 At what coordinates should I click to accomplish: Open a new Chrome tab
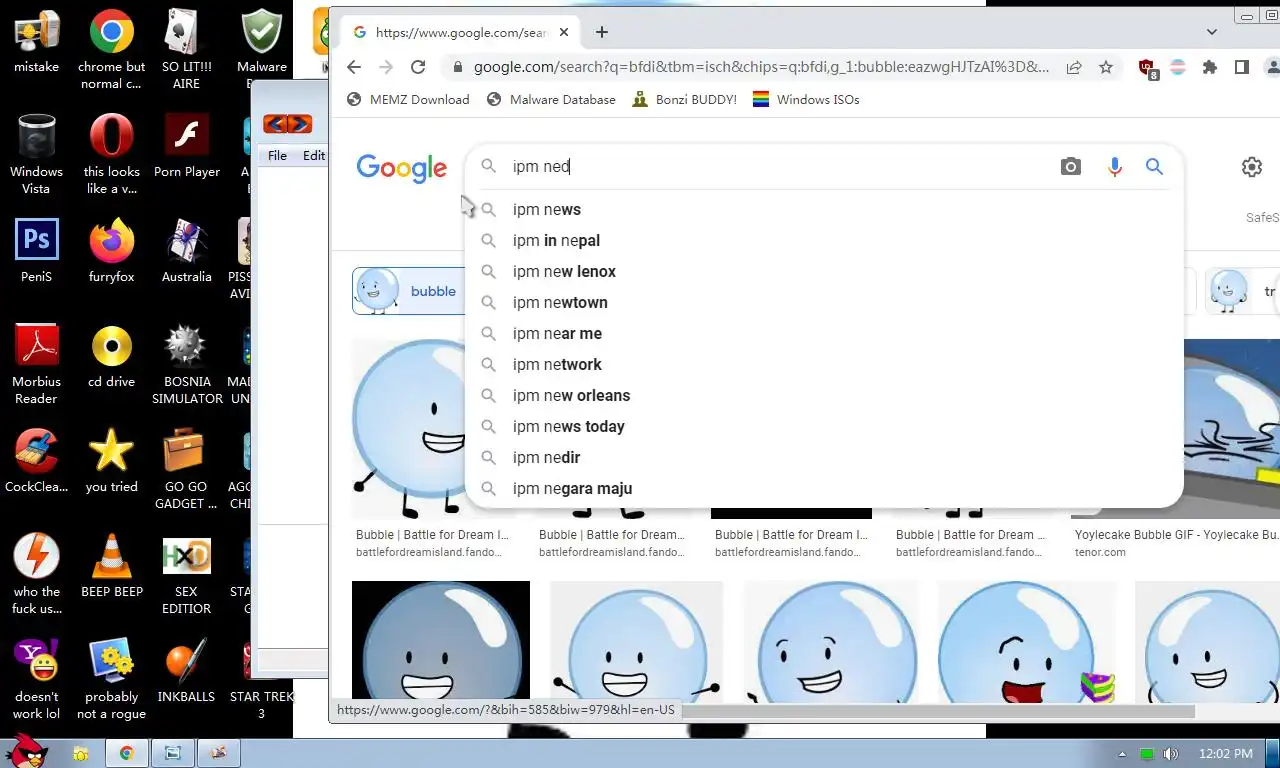click(x=602, y=32)
